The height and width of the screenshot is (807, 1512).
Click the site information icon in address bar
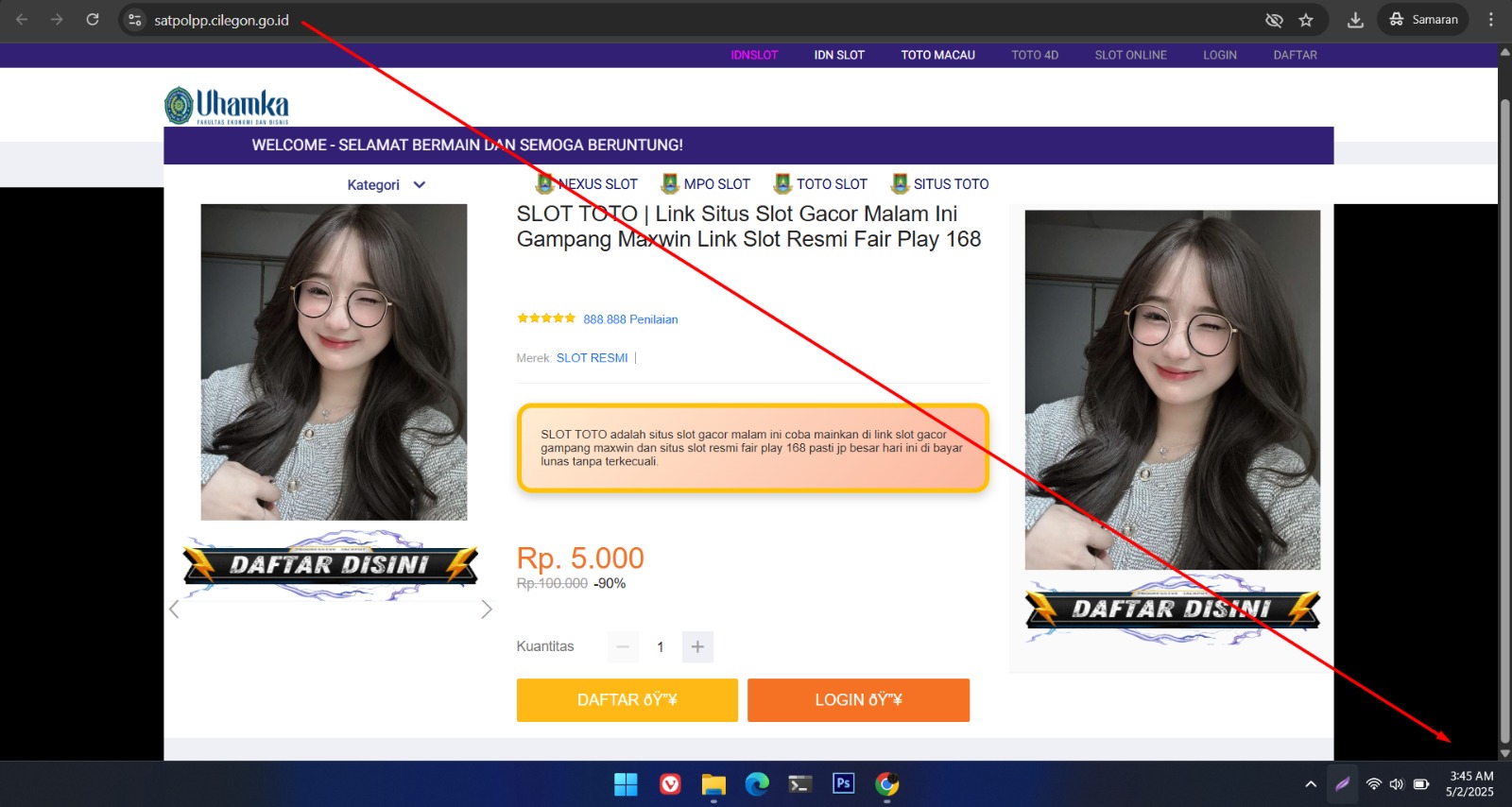(135, 20)
